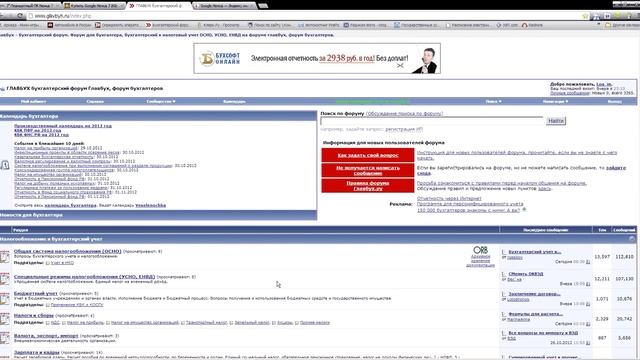Click the status icon of the УСНО, ЕНВД forum
This screenshot has width=640, height=360.
point(5,279)
